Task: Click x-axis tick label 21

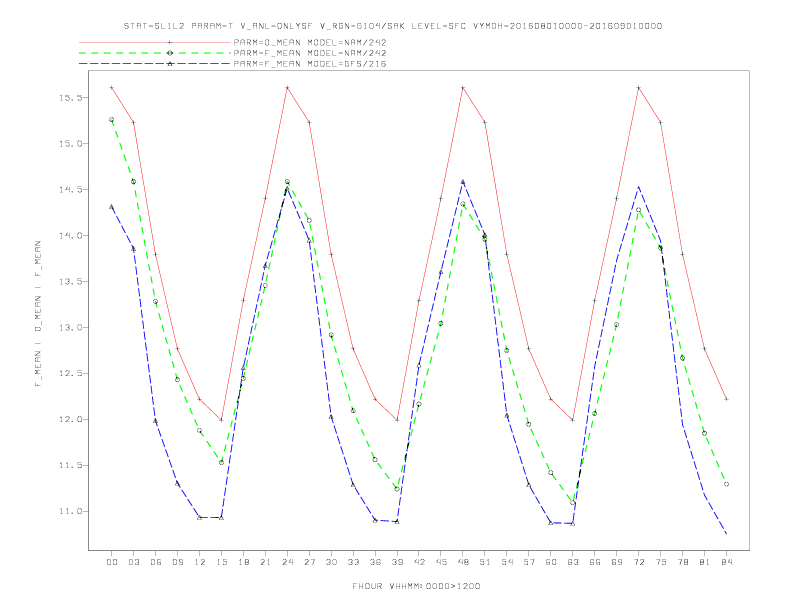Action: point(266,562)
